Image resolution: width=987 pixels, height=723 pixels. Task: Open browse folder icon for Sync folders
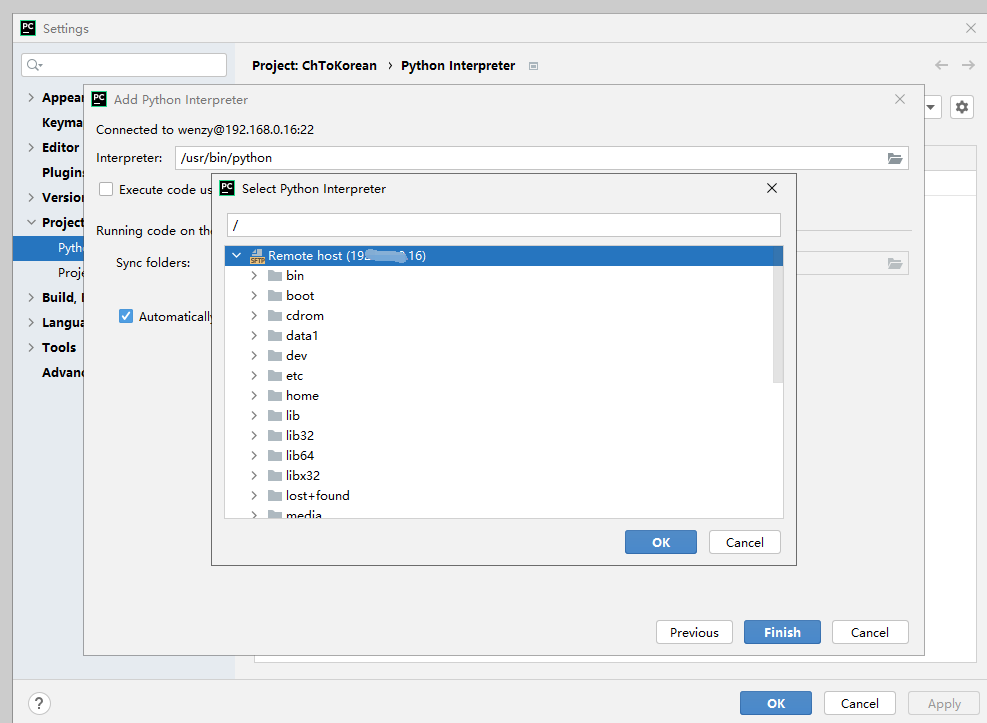coord(894,263)
